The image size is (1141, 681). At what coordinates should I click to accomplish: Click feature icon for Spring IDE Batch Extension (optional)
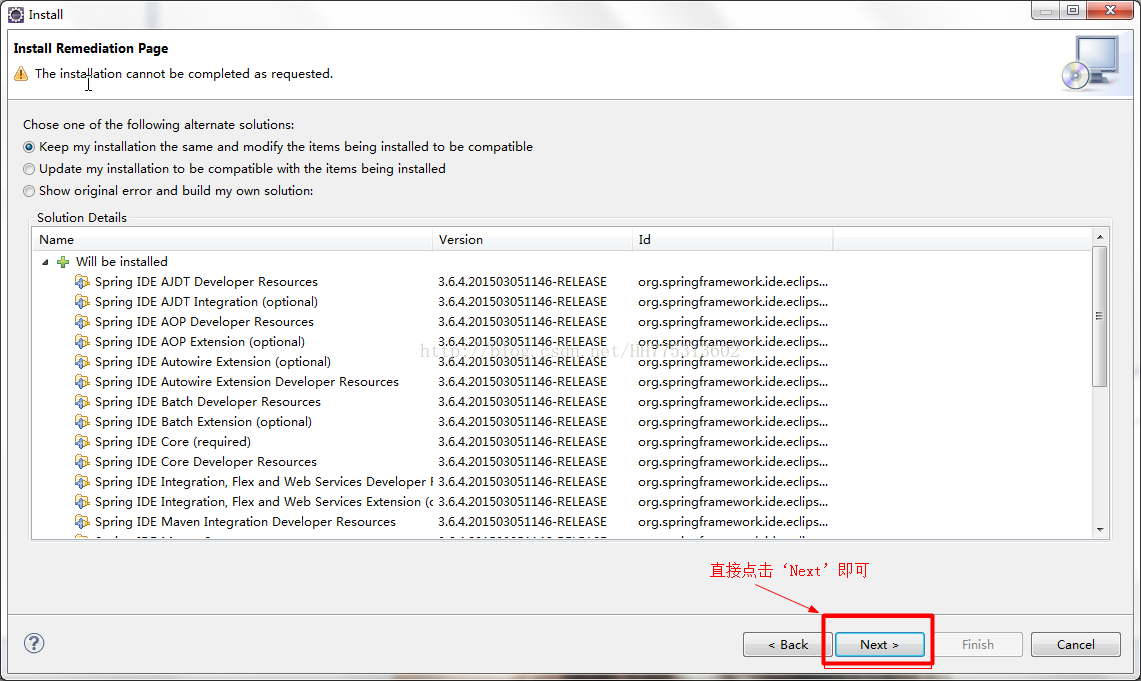click(82, 422)
